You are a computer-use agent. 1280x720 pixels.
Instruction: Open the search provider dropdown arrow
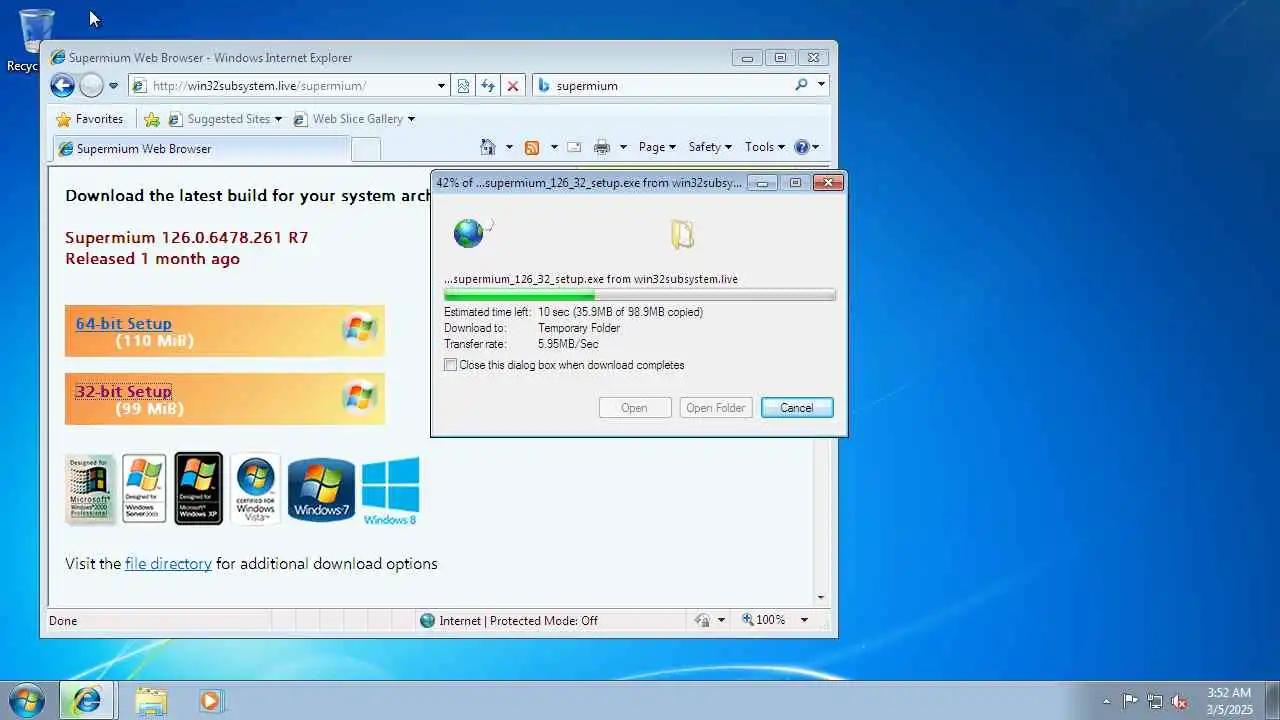[821, 85]
